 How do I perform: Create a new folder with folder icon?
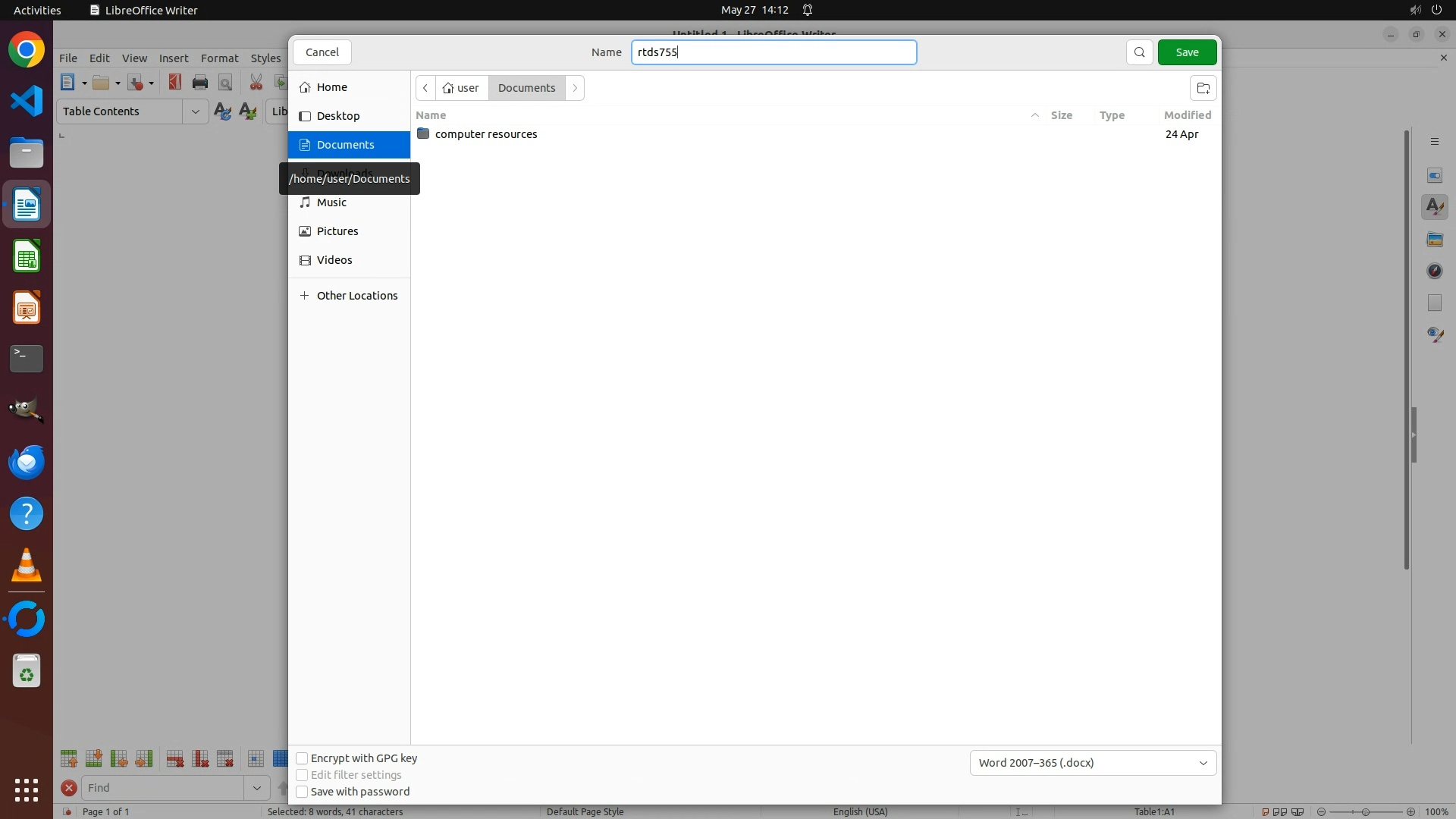coord(1203,88)
